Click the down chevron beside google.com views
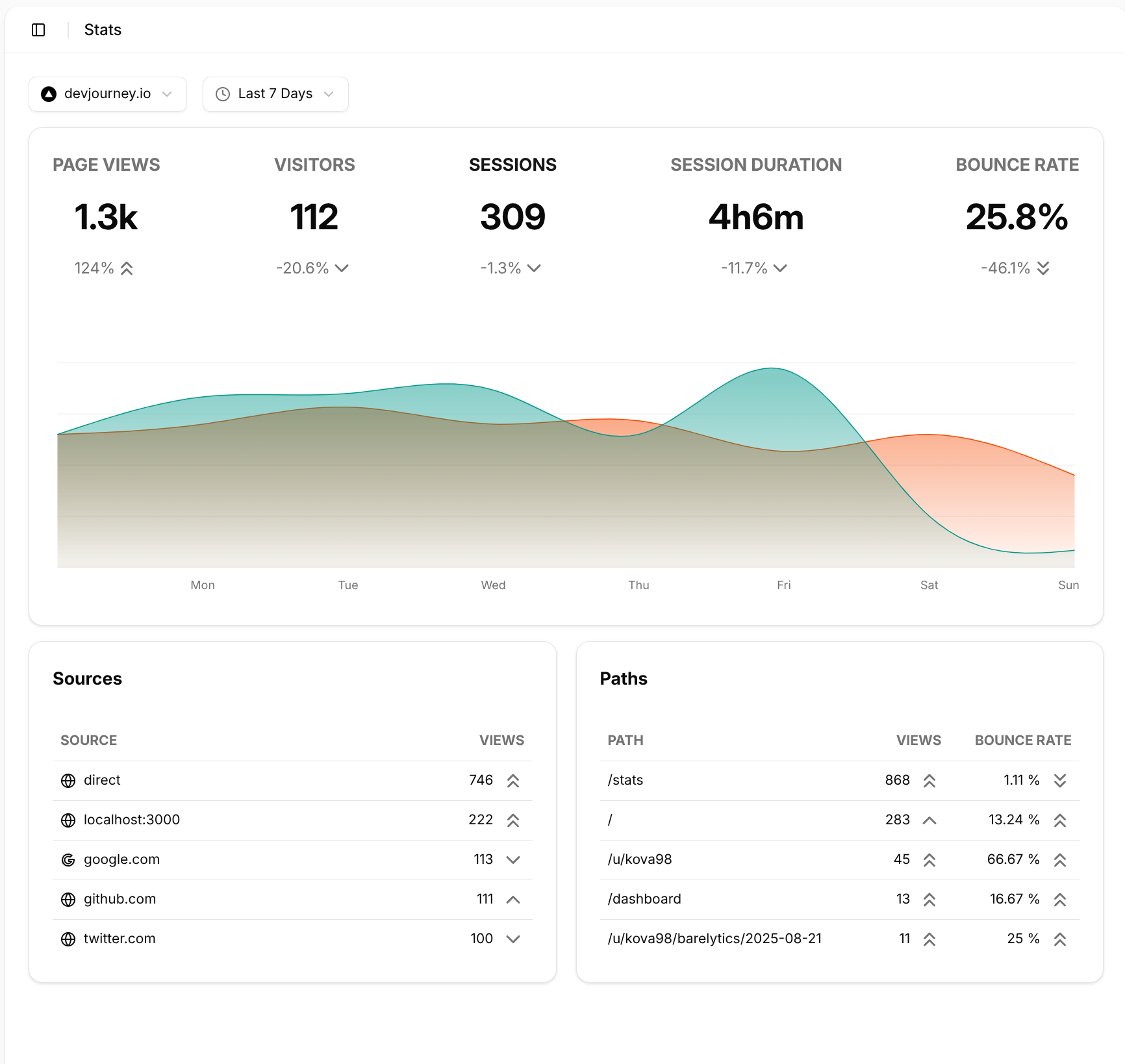 (513, 860)
